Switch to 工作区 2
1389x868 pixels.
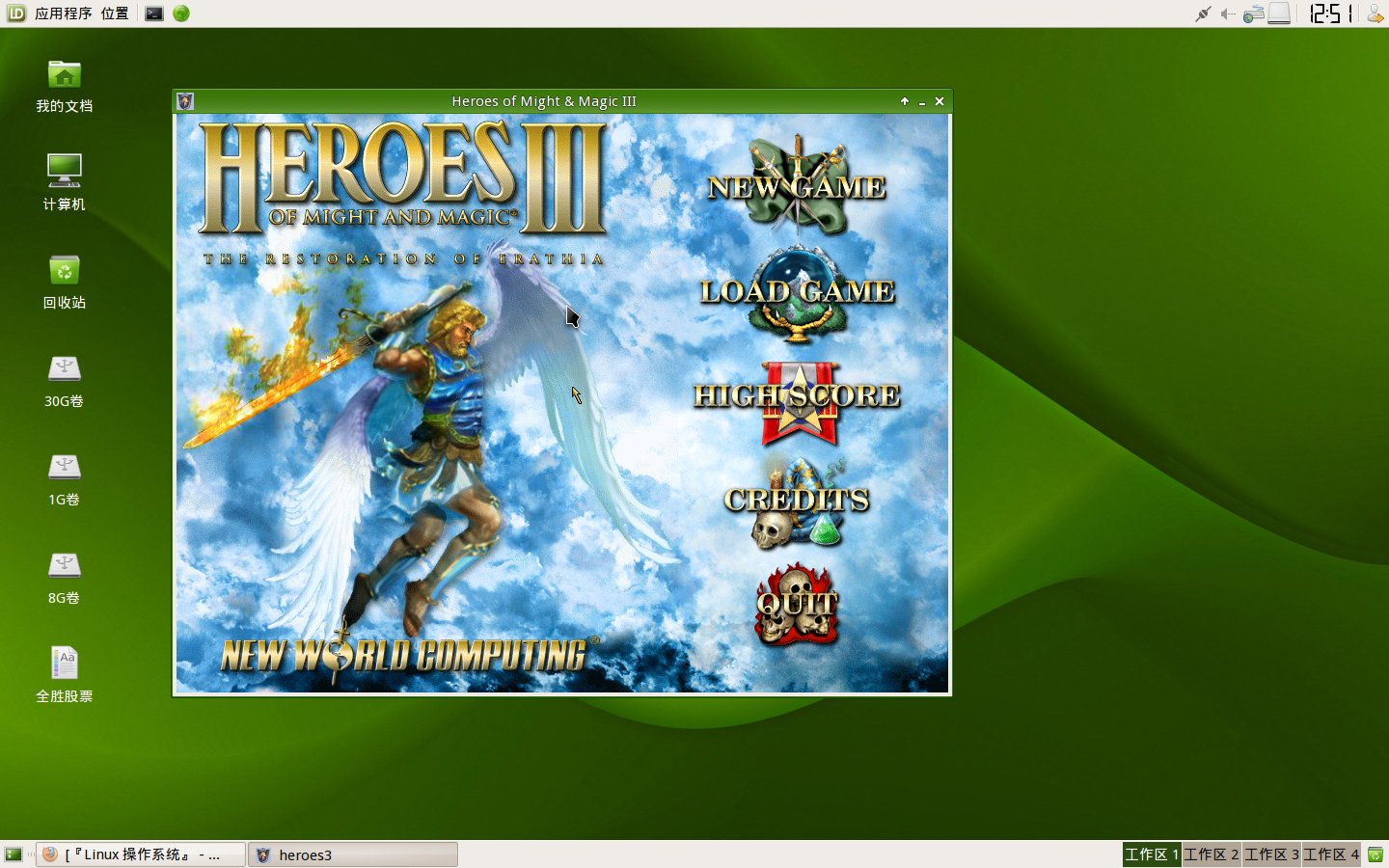coord(1212,854)
